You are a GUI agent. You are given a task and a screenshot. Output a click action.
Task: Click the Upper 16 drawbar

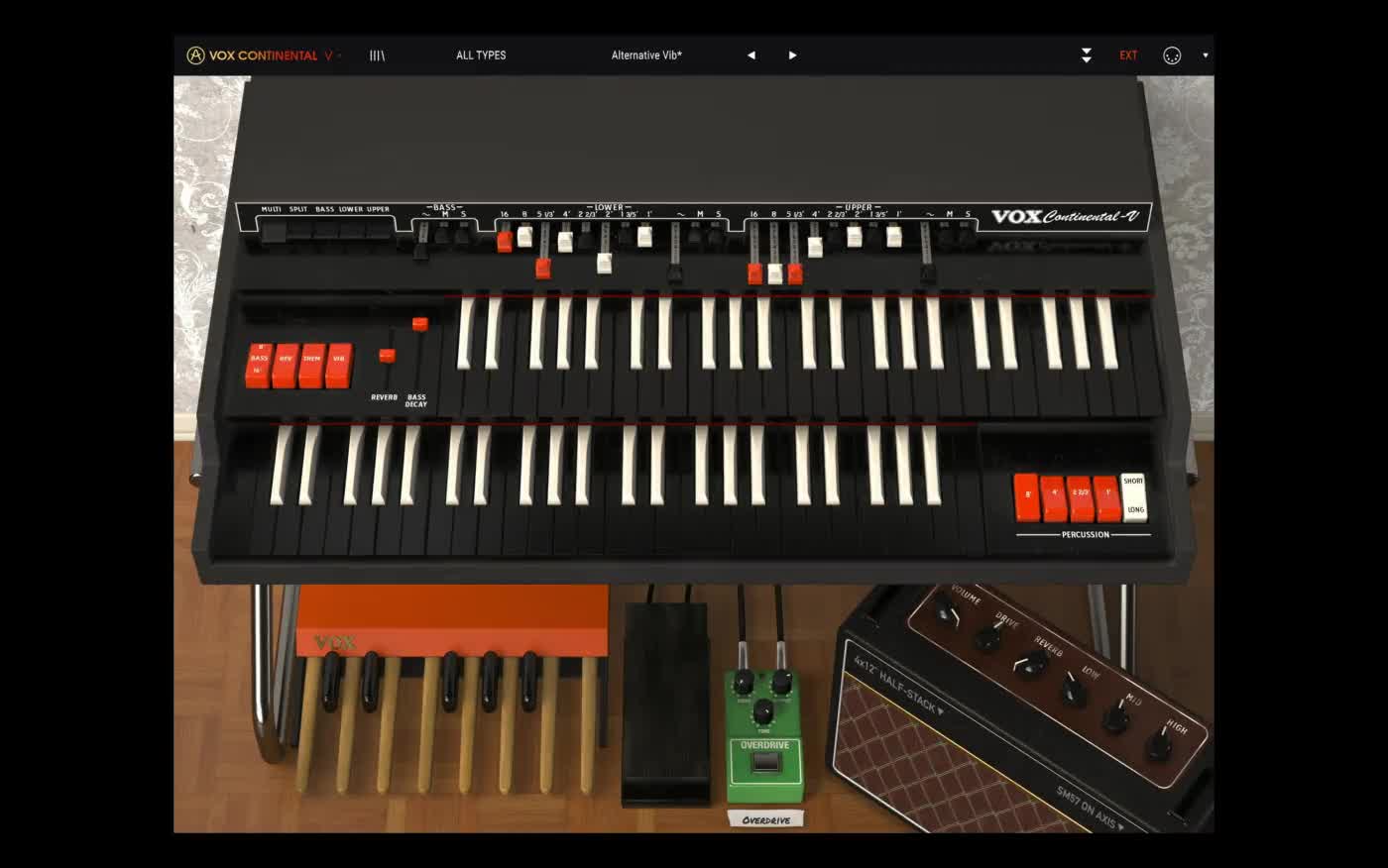754,273
